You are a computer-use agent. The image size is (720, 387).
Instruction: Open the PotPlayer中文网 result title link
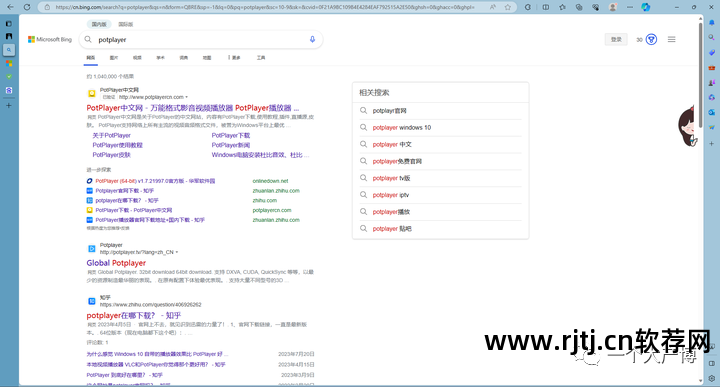(193, 108)
